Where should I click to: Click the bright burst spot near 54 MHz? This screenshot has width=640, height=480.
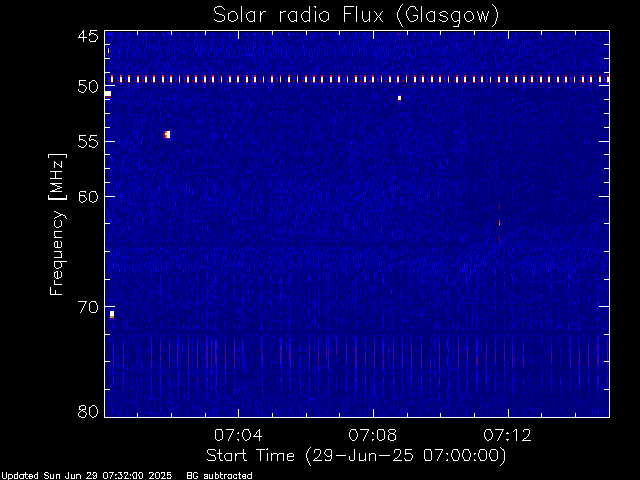point(167,134)
